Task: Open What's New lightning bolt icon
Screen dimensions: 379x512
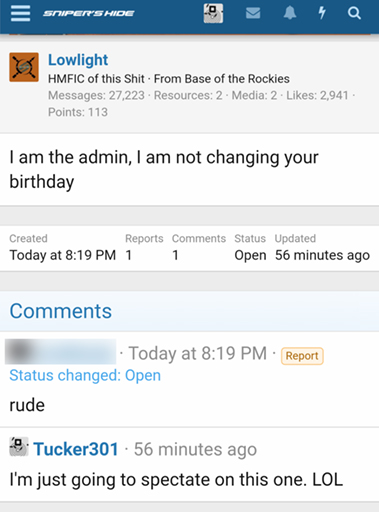Action: pos(322,13)
